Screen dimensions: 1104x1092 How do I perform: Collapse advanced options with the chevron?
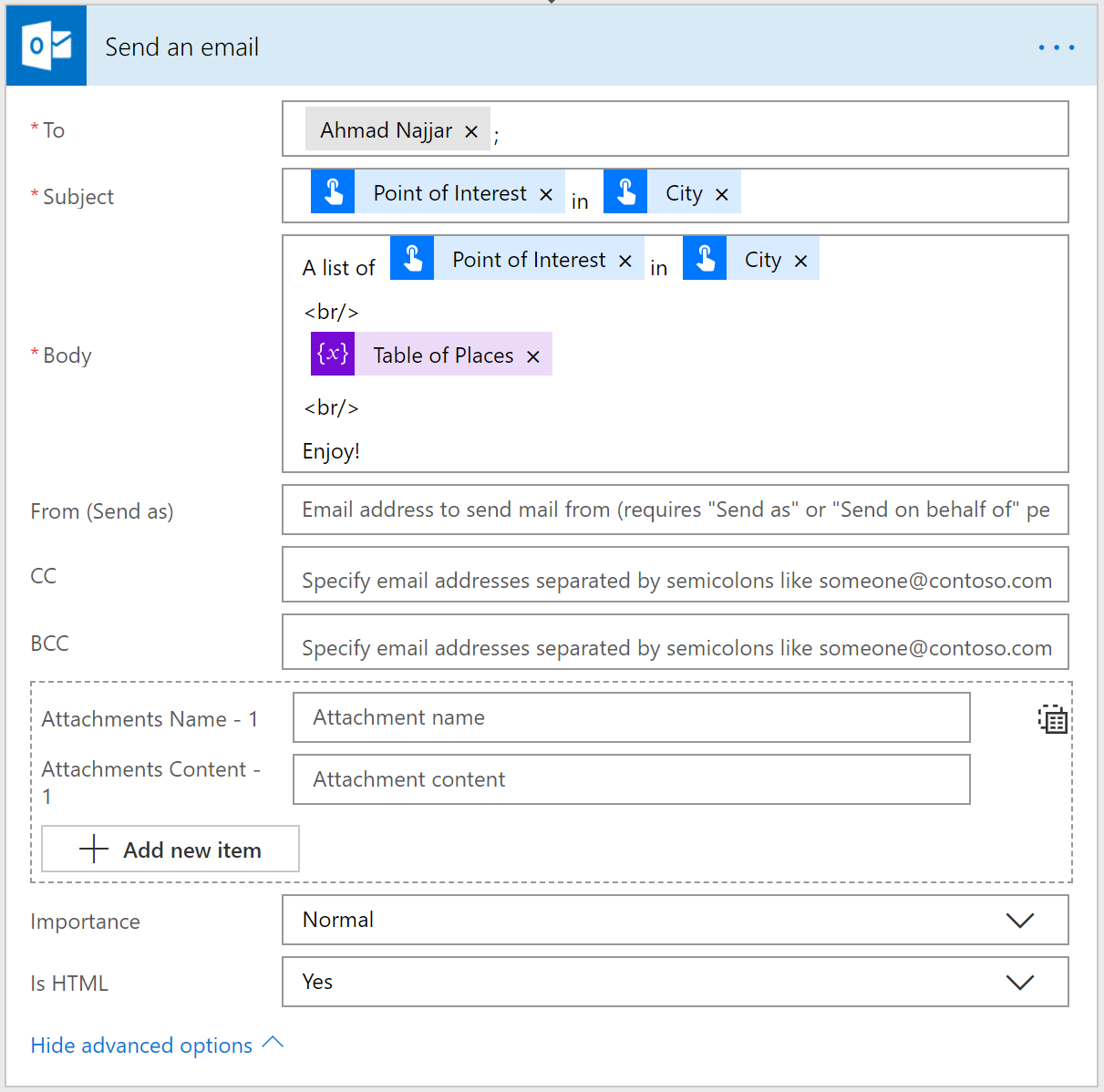click(273, 1043)
